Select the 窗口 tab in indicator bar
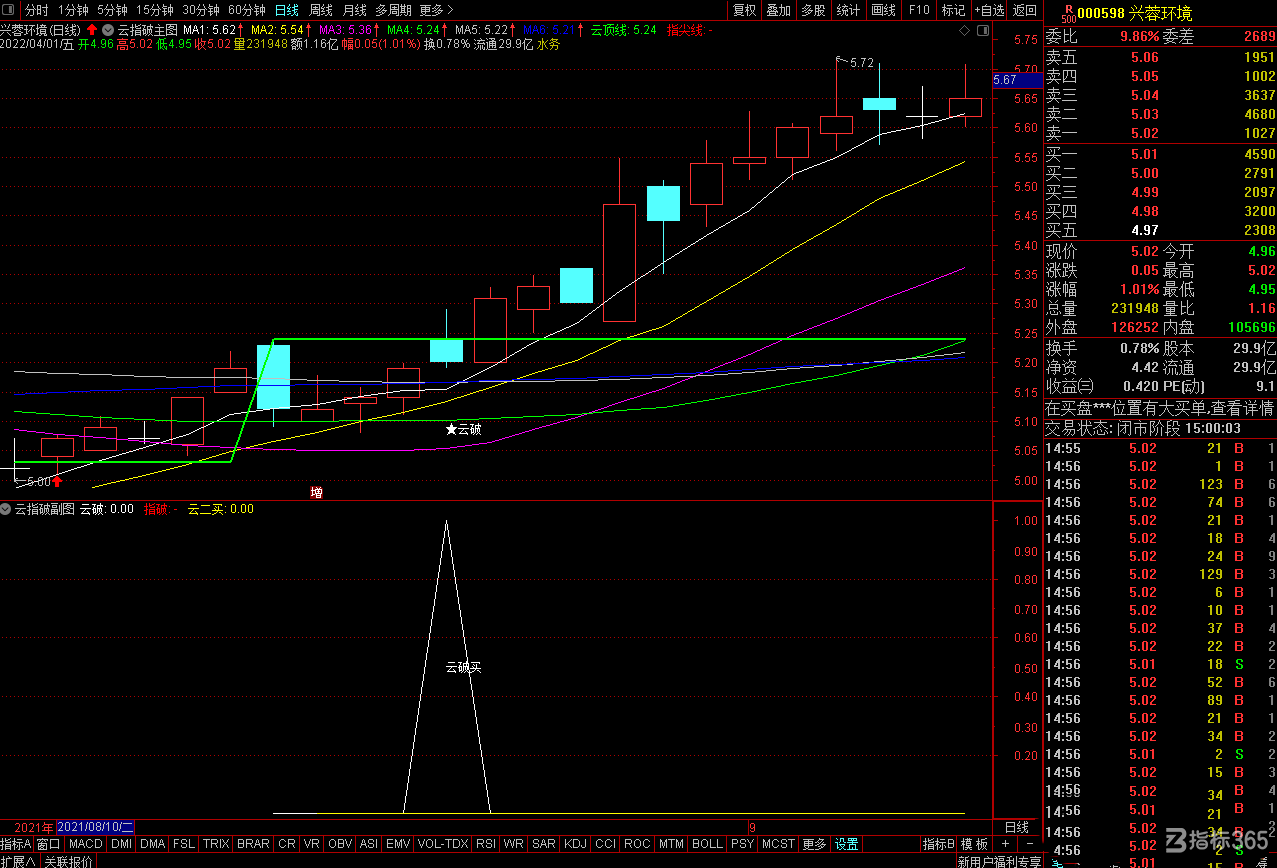Screen dimensions: 1277x868 (x=49, y=844)
